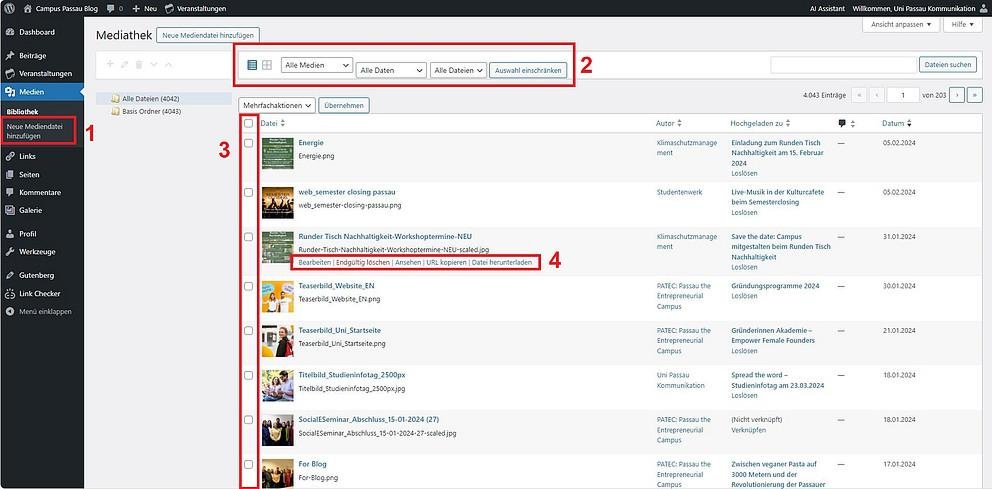Jump to last page double arrow
Screen dimensions: 992x489
975,95
